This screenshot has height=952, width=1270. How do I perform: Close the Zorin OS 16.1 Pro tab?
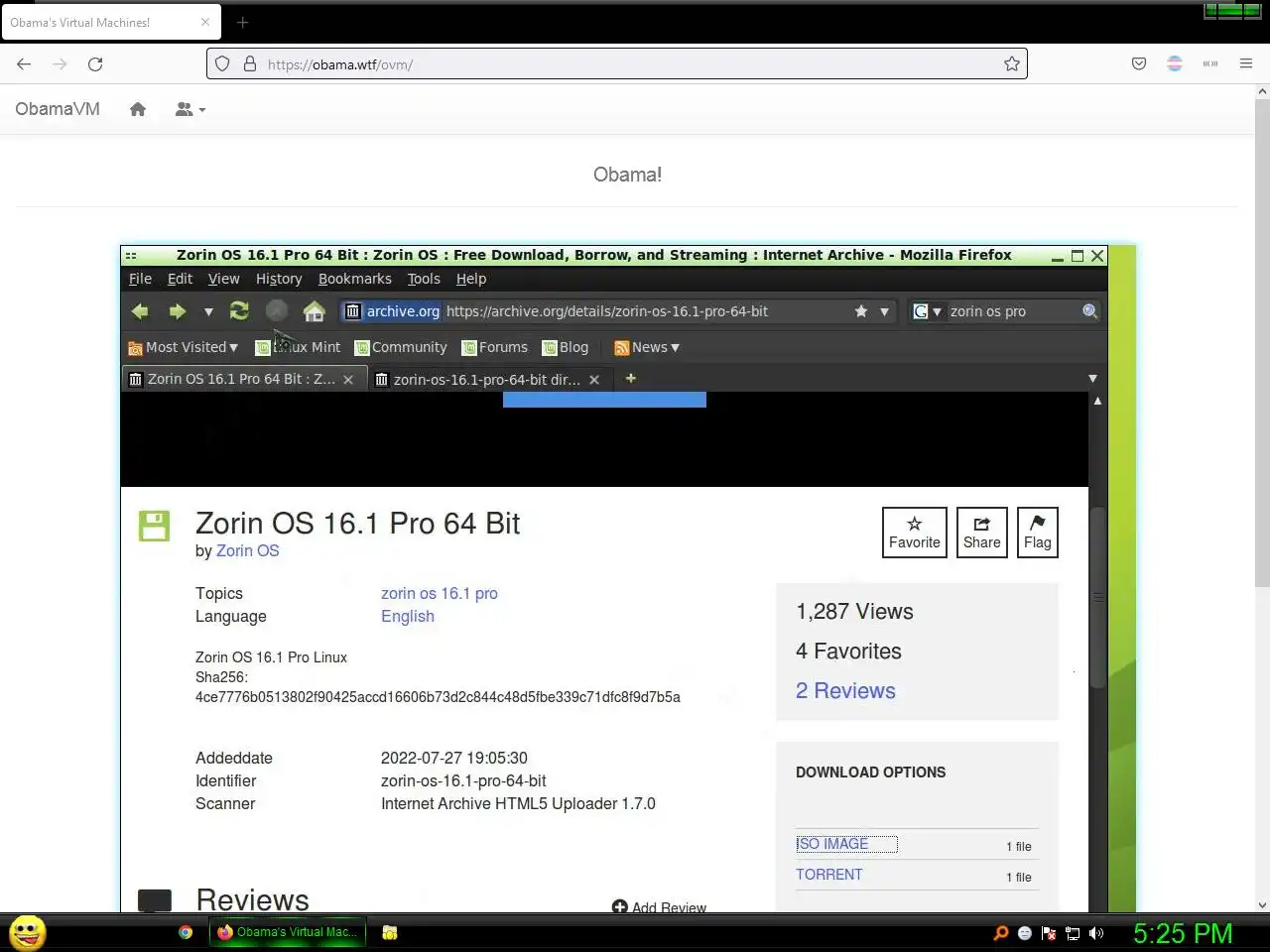[348, 379]
